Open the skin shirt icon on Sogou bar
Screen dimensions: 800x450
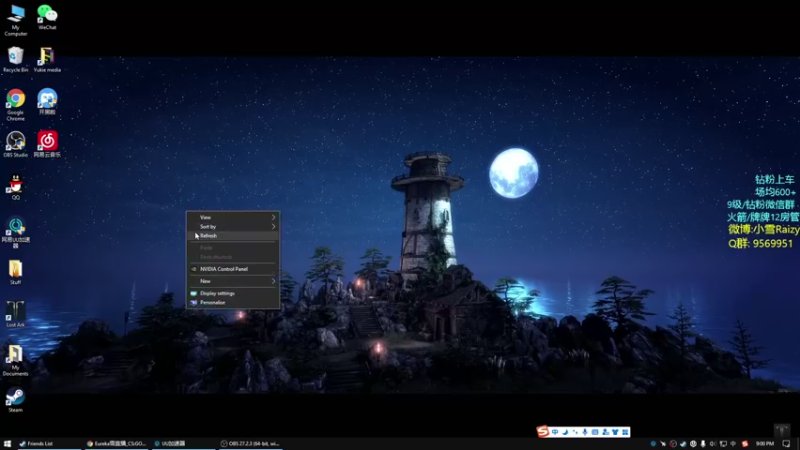[615, 432]
